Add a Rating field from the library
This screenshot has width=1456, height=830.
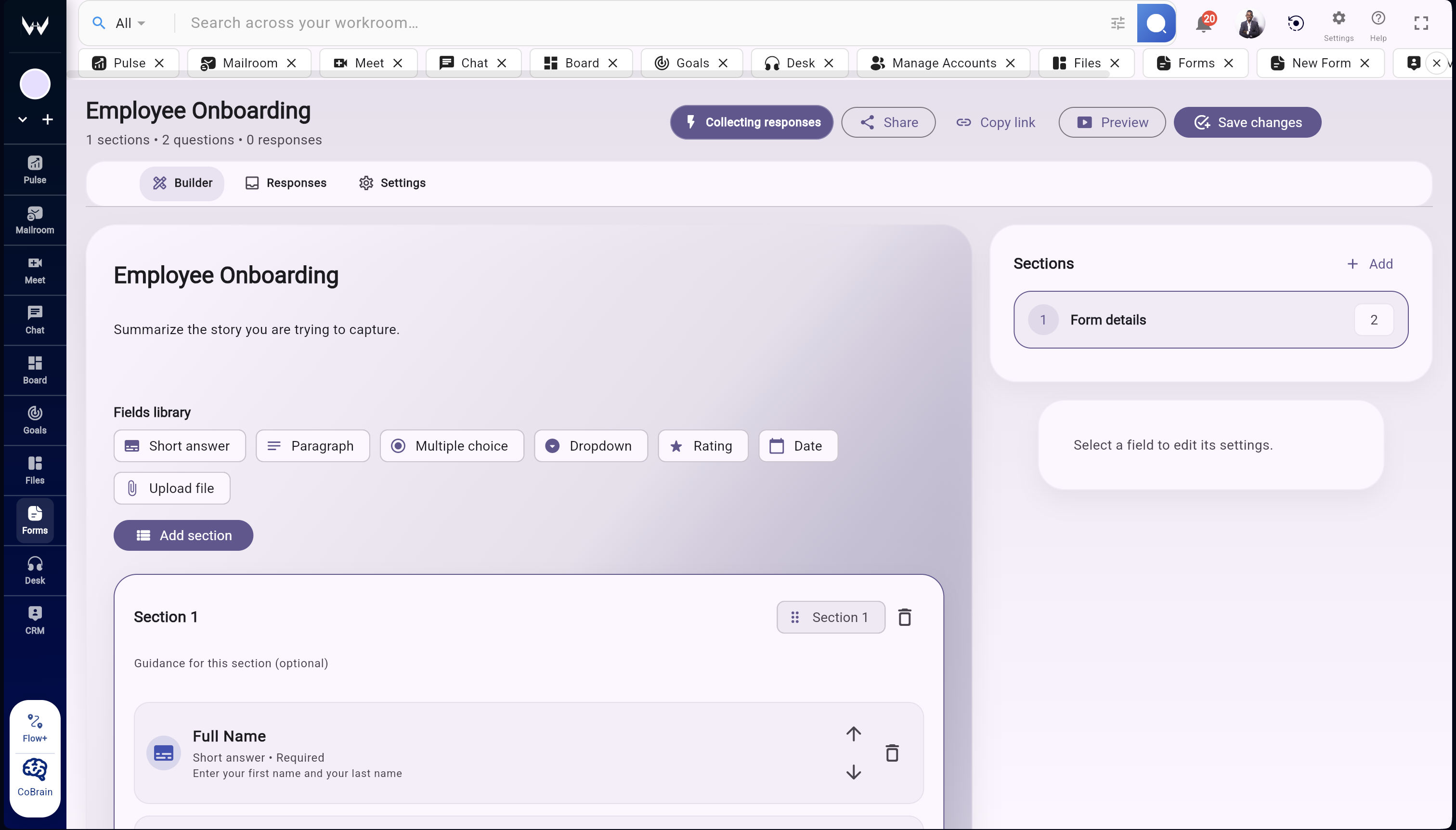coord(702,446)
